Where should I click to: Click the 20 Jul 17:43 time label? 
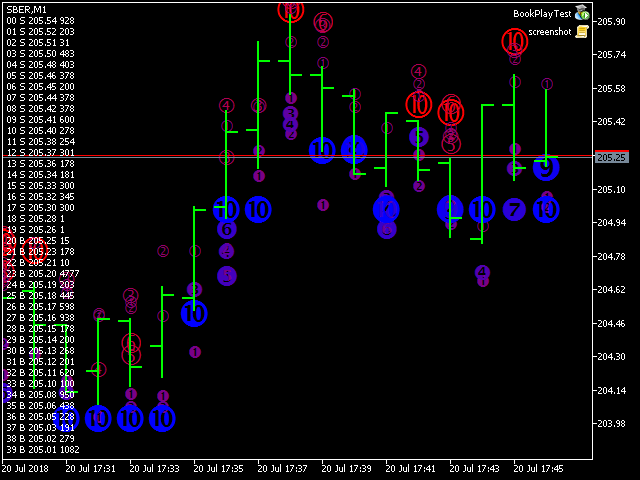(x=475, y=469)
